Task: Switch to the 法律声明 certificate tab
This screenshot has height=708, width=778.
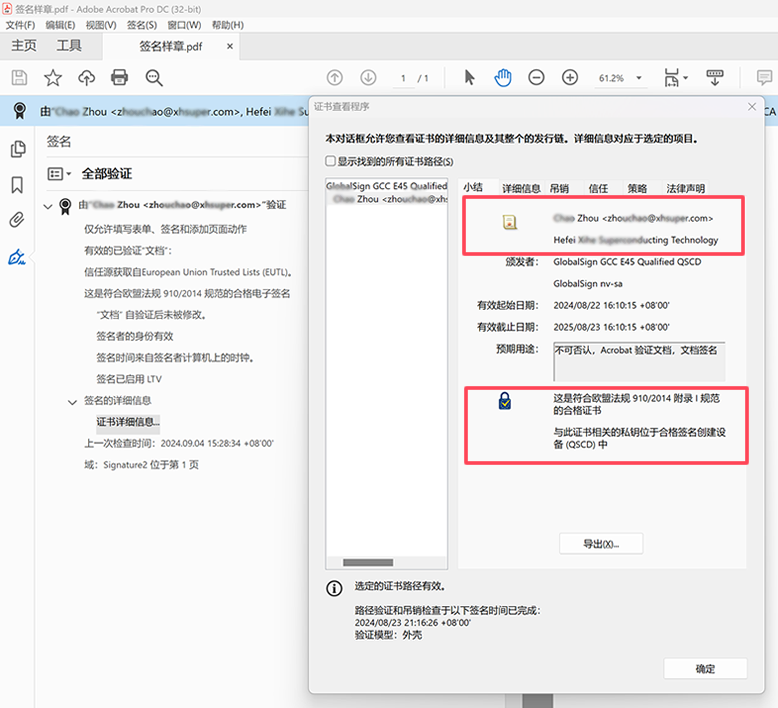Action: tap(685, 188)
